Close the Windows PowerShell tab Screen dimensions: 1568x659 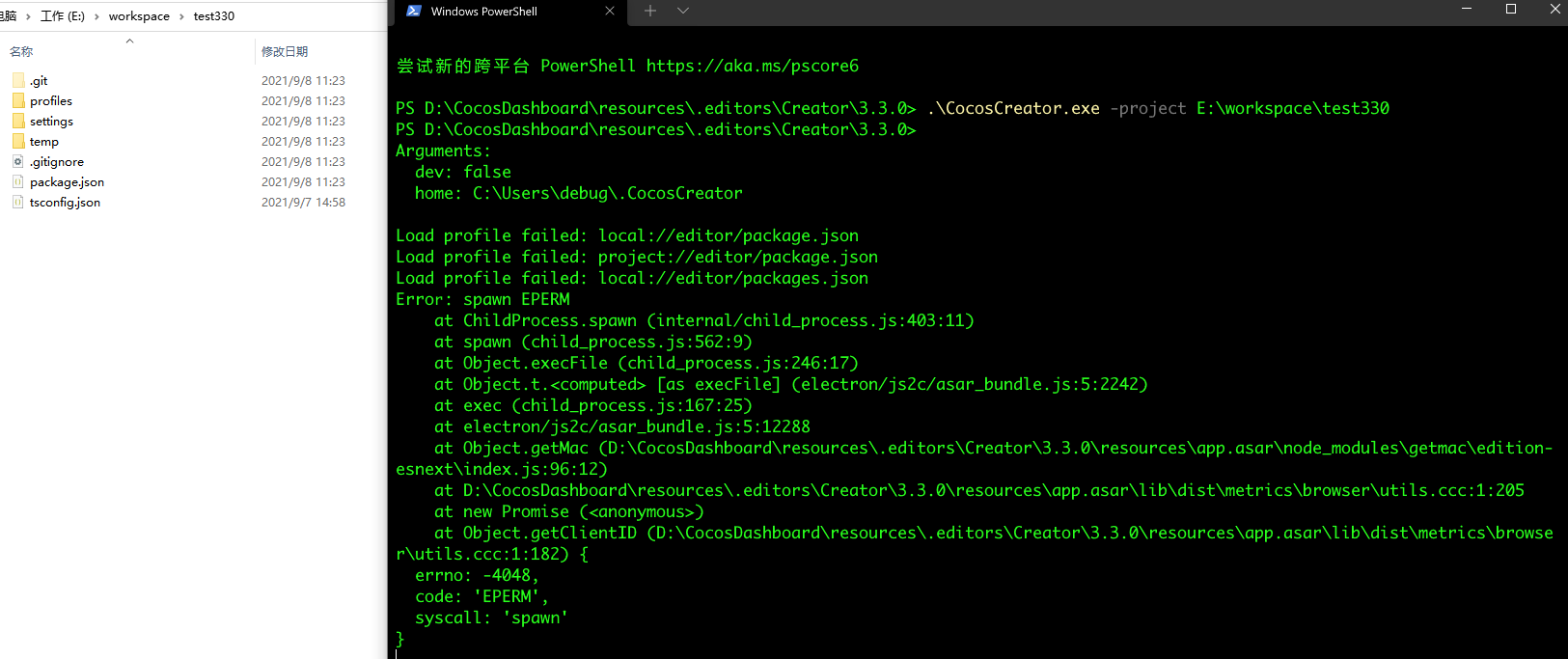610,11
